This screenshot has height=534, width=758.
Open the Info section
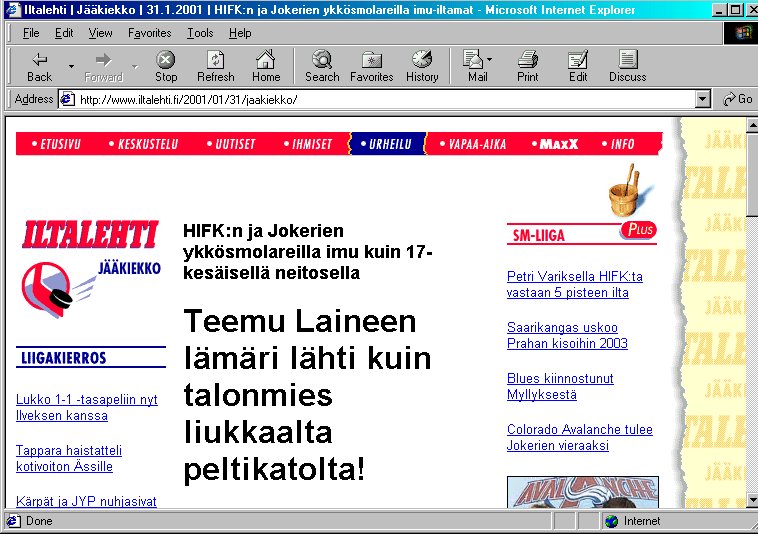618,144
